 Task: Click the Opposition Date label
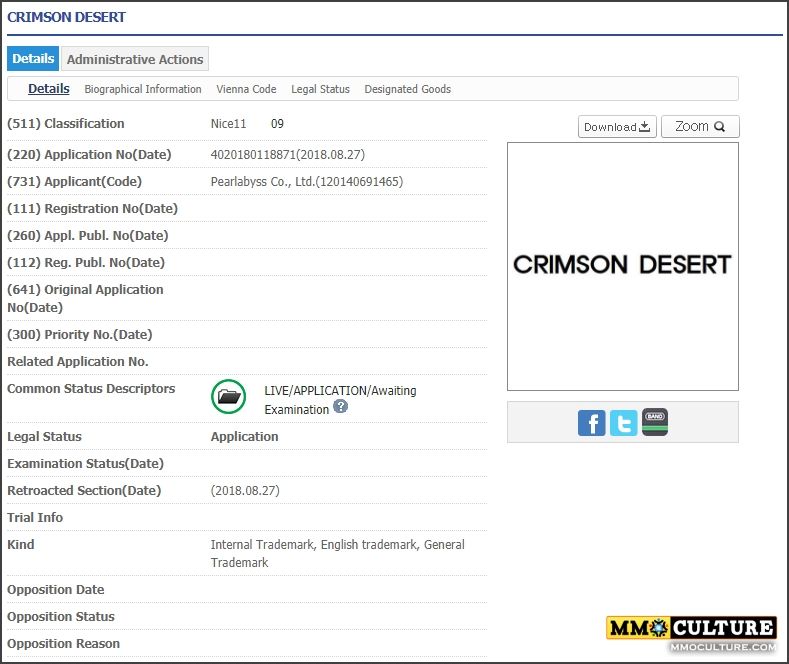tap(56, 590)
